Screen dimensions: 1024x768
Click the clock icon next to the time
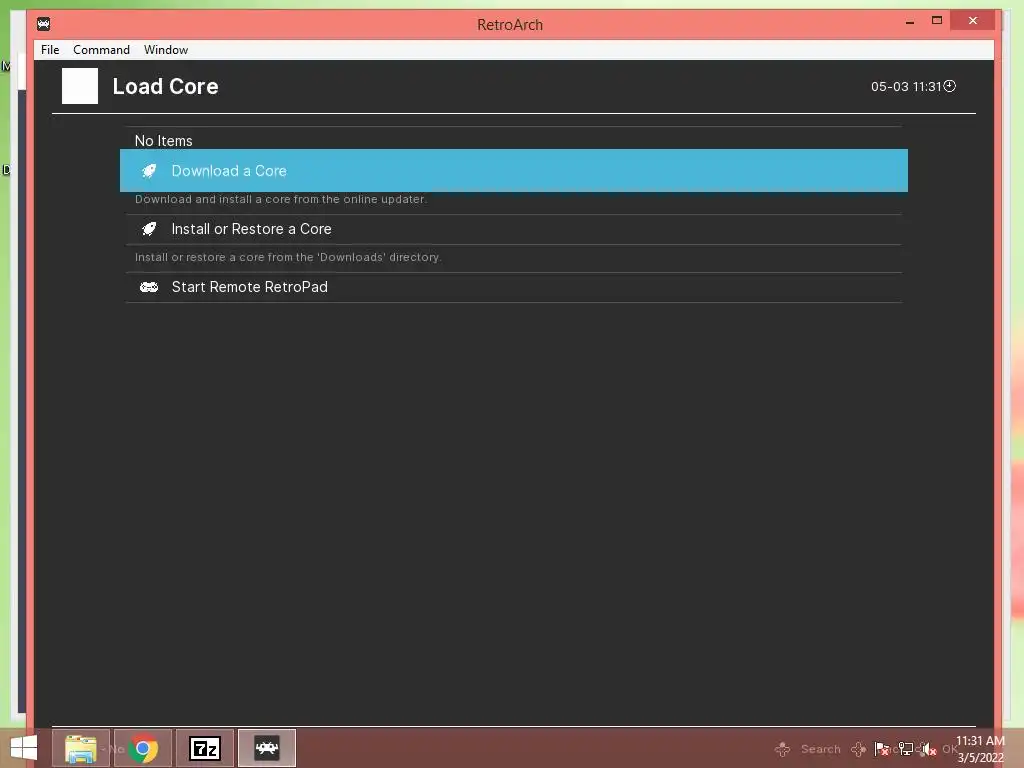click(950, 86)
